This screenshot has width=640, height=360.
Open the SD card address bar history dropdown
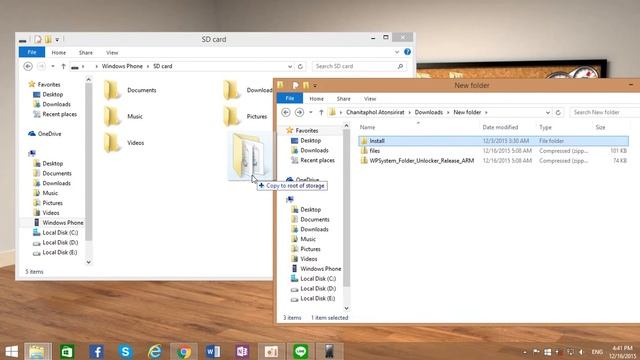(290, 66)
